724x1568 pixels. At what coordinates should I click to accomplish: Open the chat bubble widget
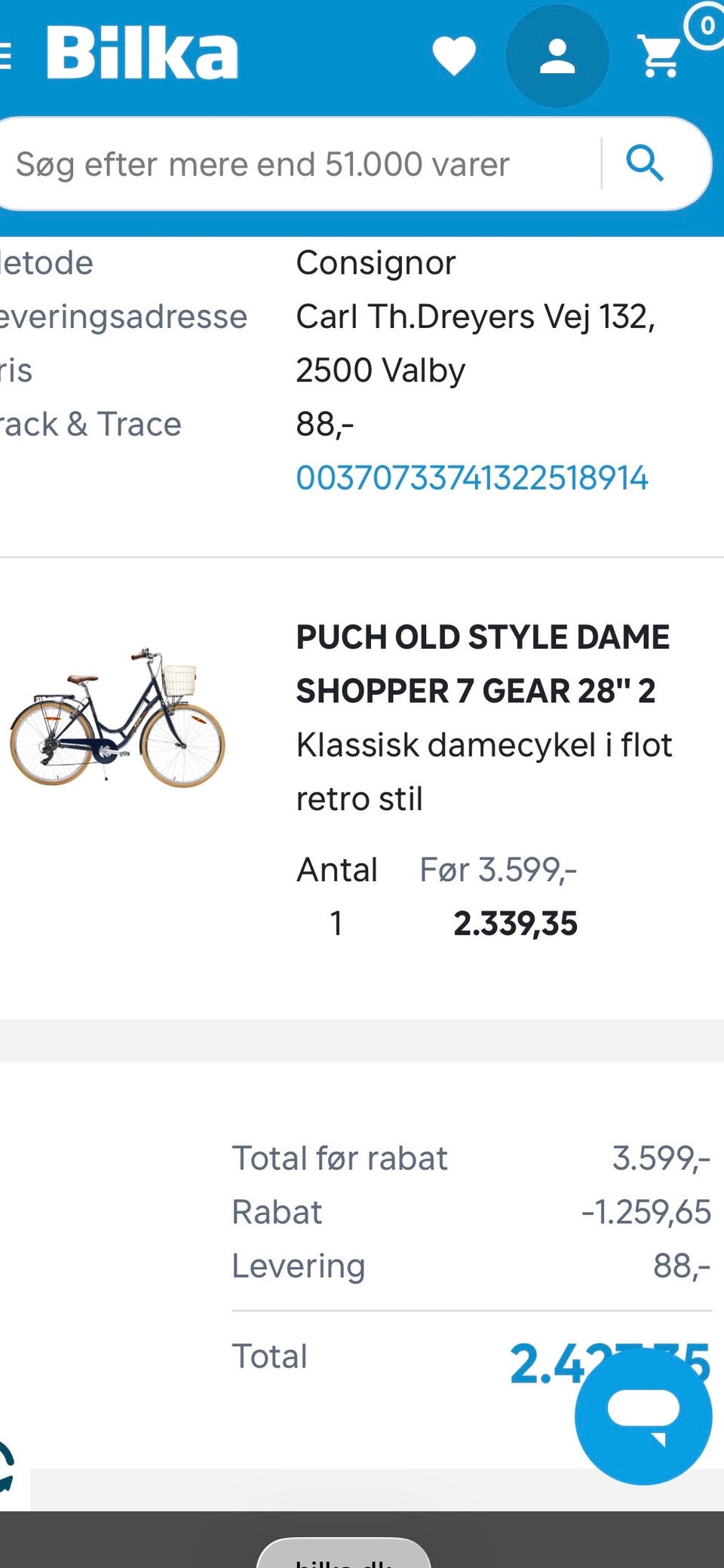[x=643, y=1416]
